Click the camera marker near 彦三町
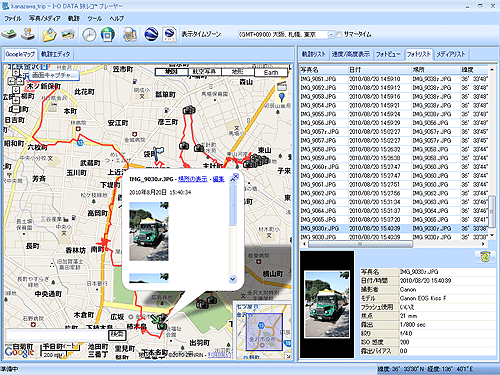 189,109
